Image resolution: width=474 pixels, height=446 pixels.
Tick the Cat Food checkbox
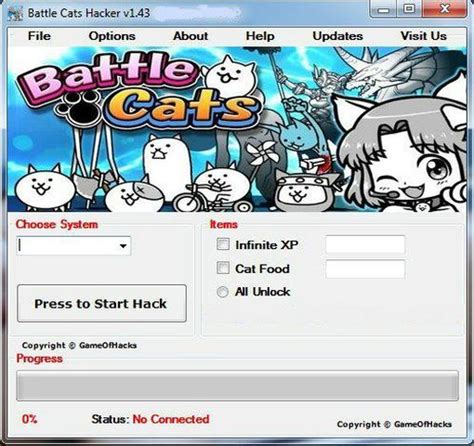pyautogui.click(x=223, y=268)
